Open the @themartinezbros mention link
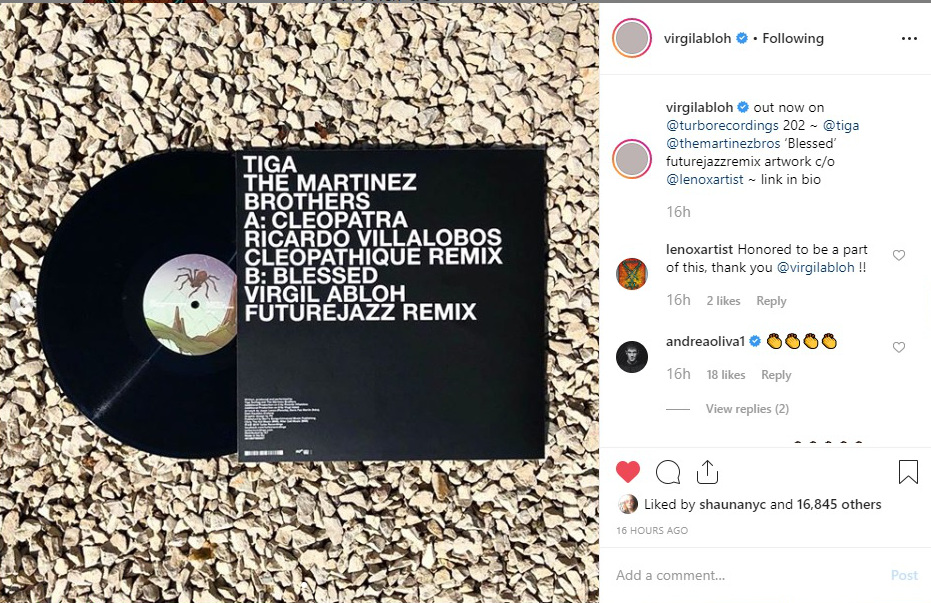The height and width of the screenshot is (603, 931). [723, 143]
